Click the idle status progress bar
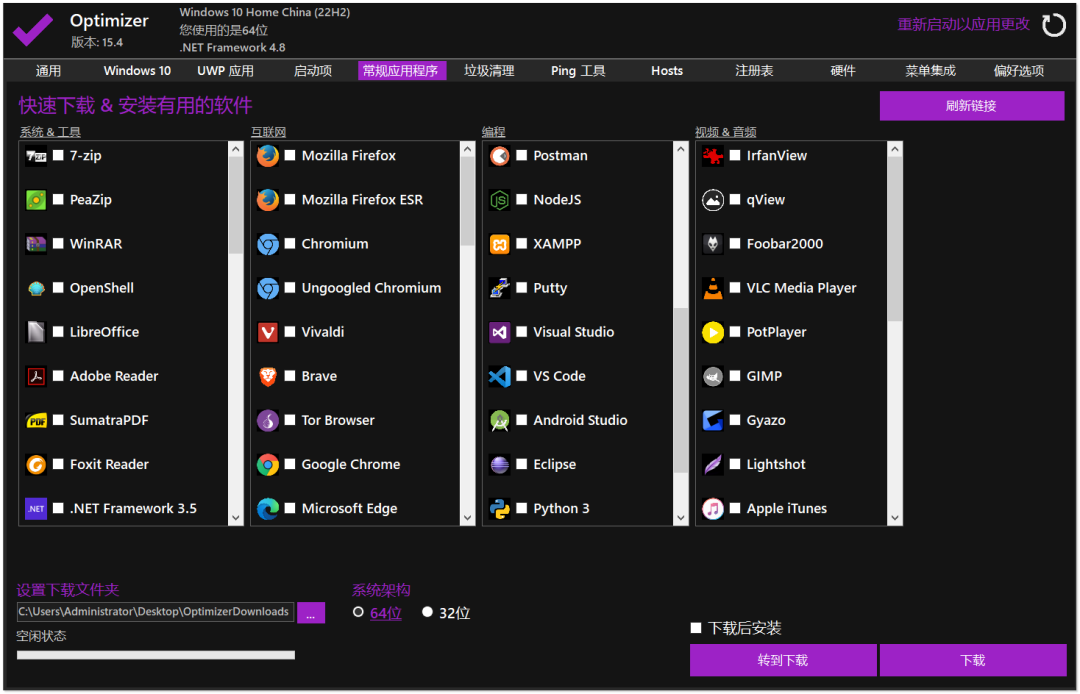Viewport: 1080px width, 694px height. 156,655
